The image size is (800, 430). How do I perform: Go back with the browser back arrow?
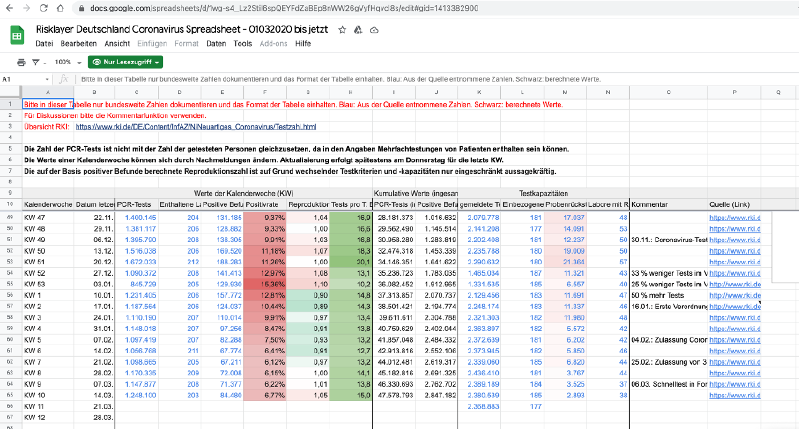(x=10, y=8)
